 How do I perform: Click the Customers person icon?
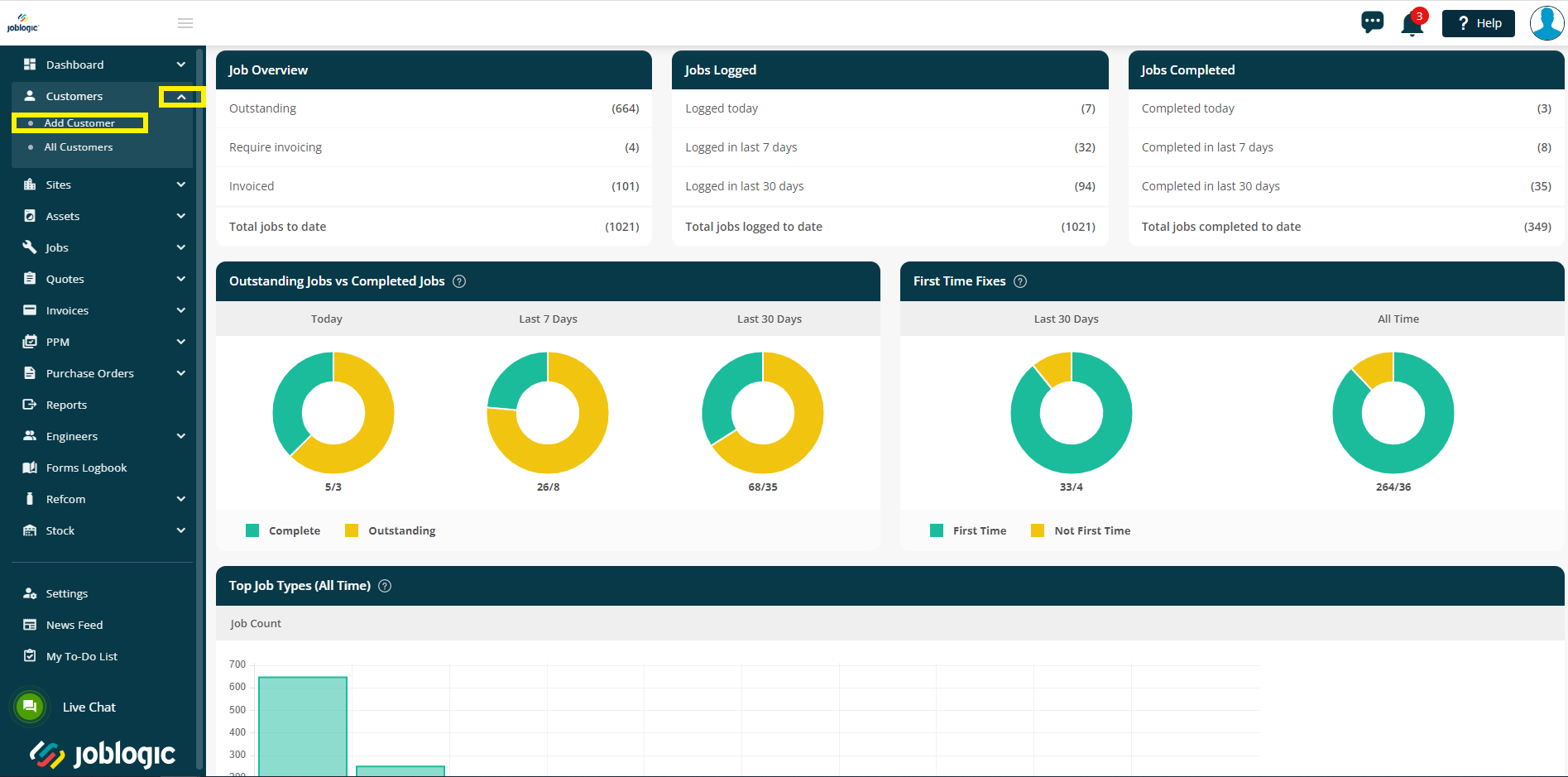pyautogui.click(x=30, y=96)
